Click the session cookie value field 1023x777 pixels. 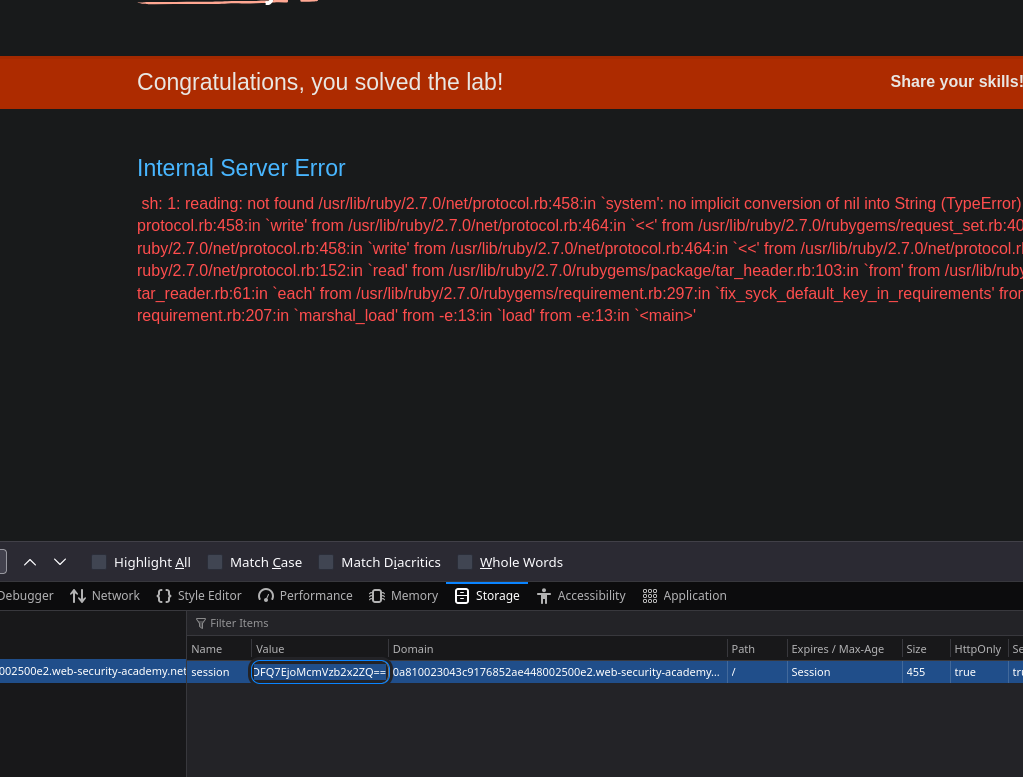coord(319,672)
